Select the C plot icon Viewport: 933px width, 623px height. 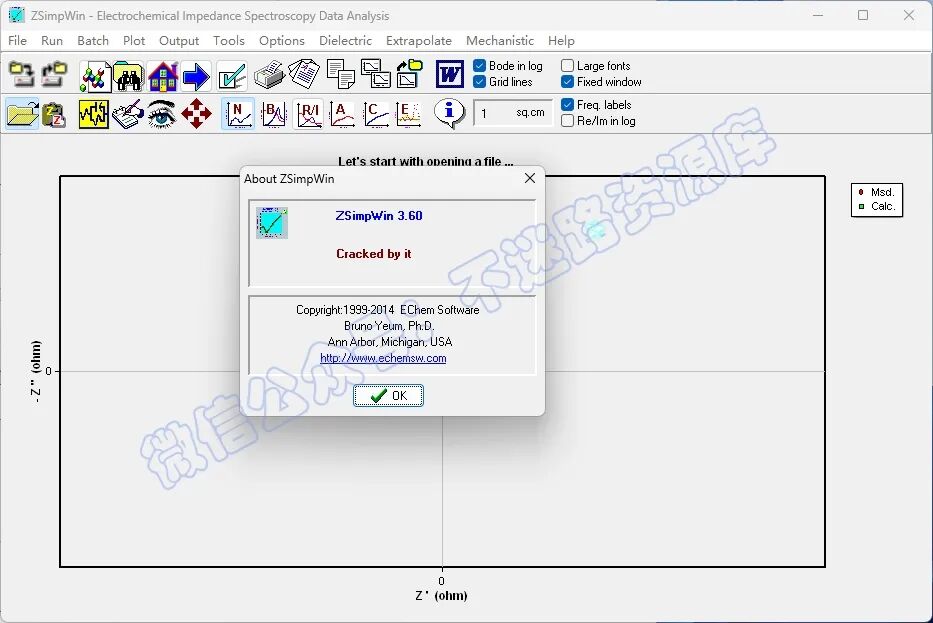click(375, 114)
